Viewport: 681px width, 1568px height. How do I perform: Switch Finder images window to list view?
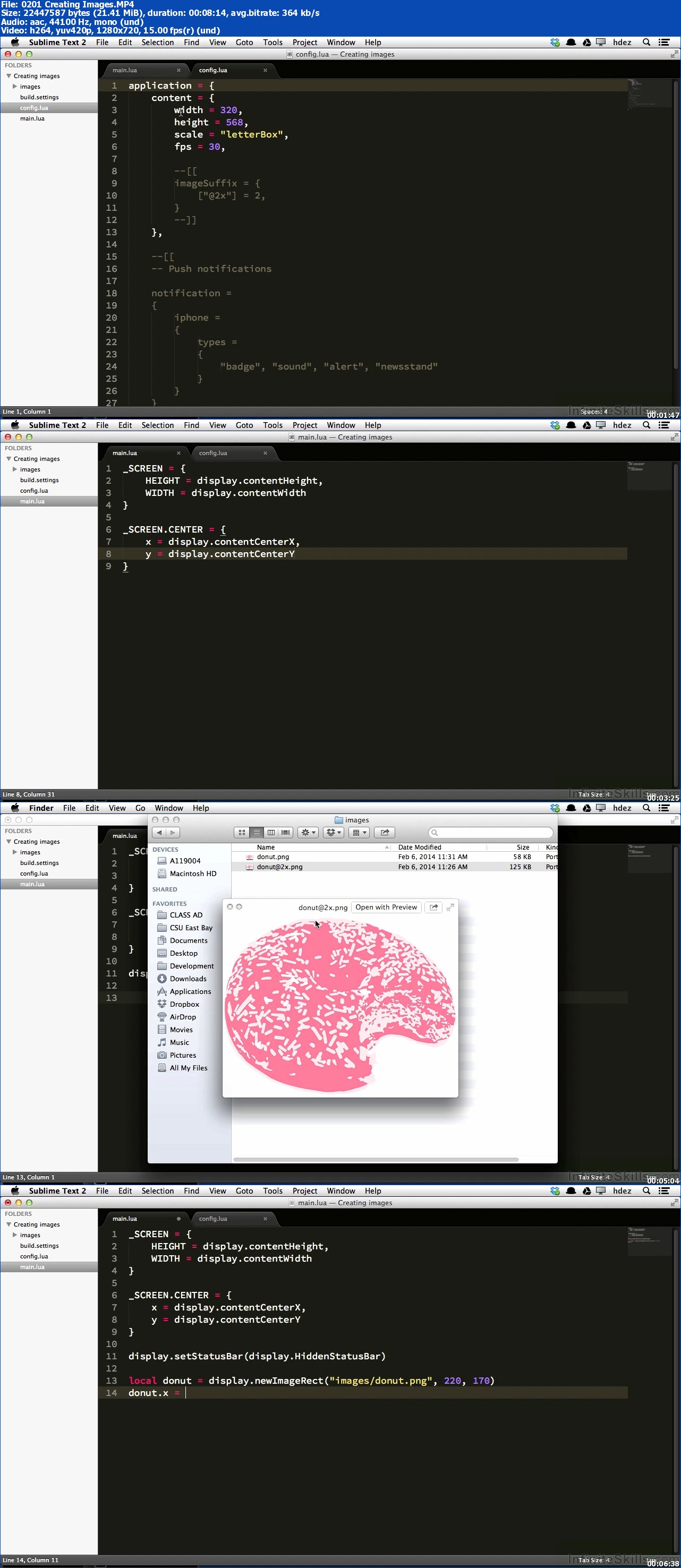coord(257,832)
